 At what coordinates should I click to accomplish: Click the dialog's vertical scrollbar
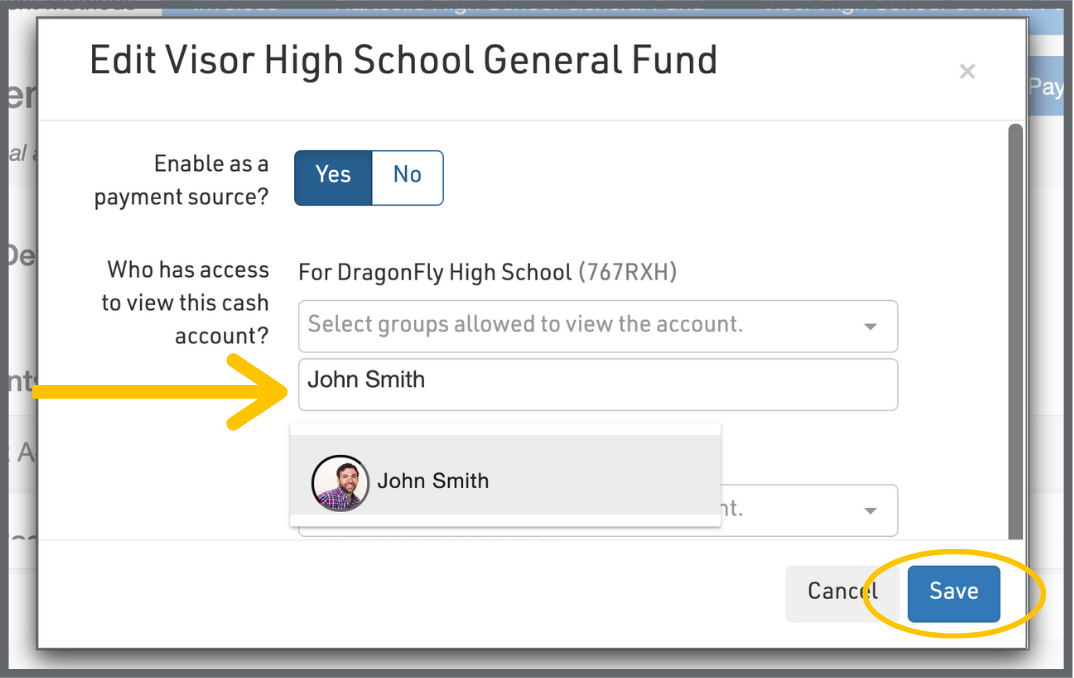(x=1015, y=330)
